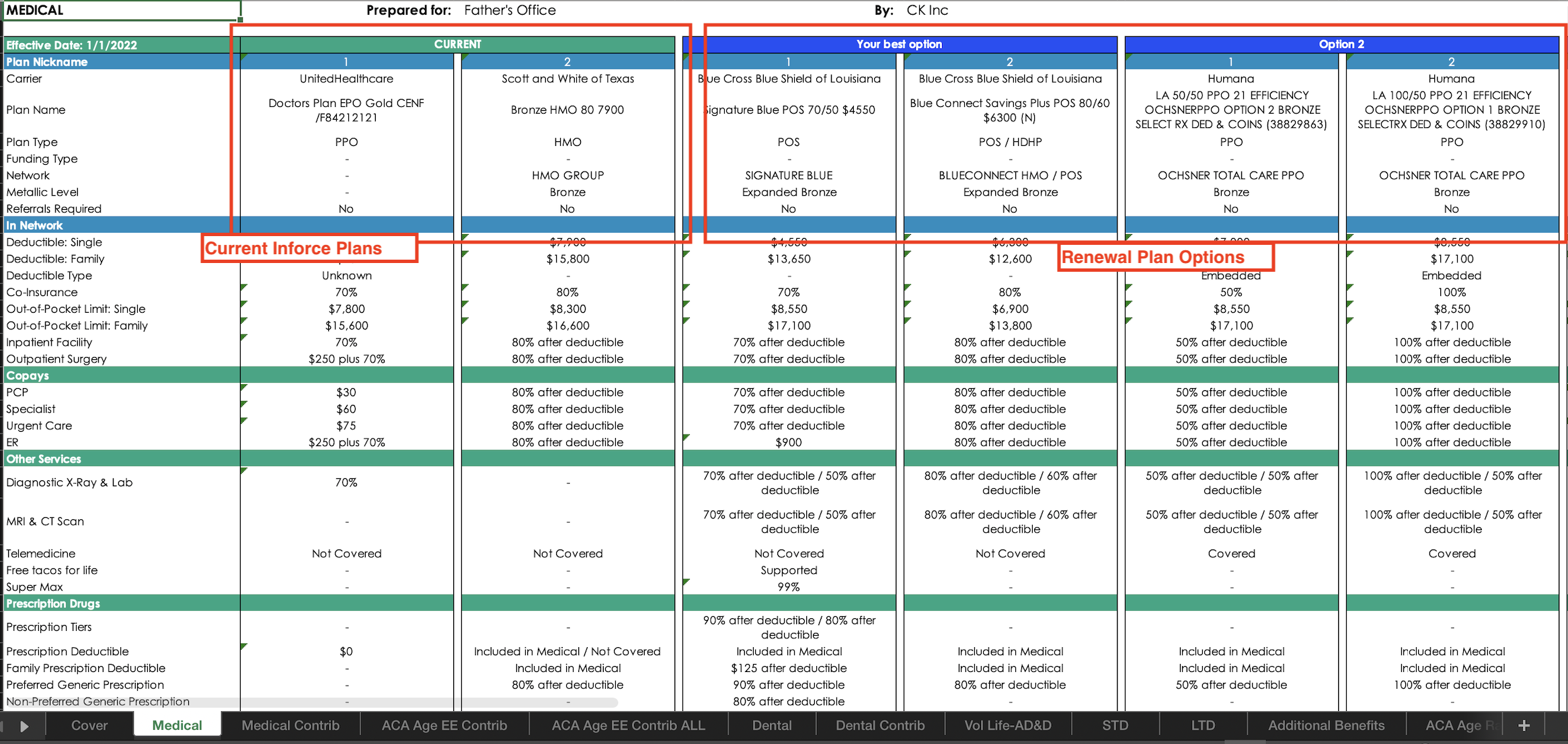Click the LA 100/50 PPO 21 EFFICIENCY plan cell
The width and height of the screenshot is (1568, 744).
pyautogui.click(x=1452, y=110)
